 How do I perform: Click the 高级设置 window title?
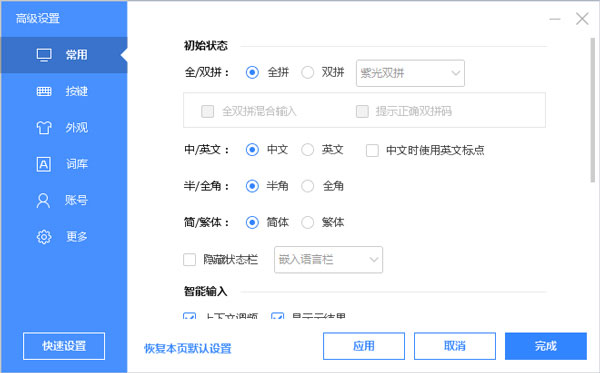pos(38,18)
